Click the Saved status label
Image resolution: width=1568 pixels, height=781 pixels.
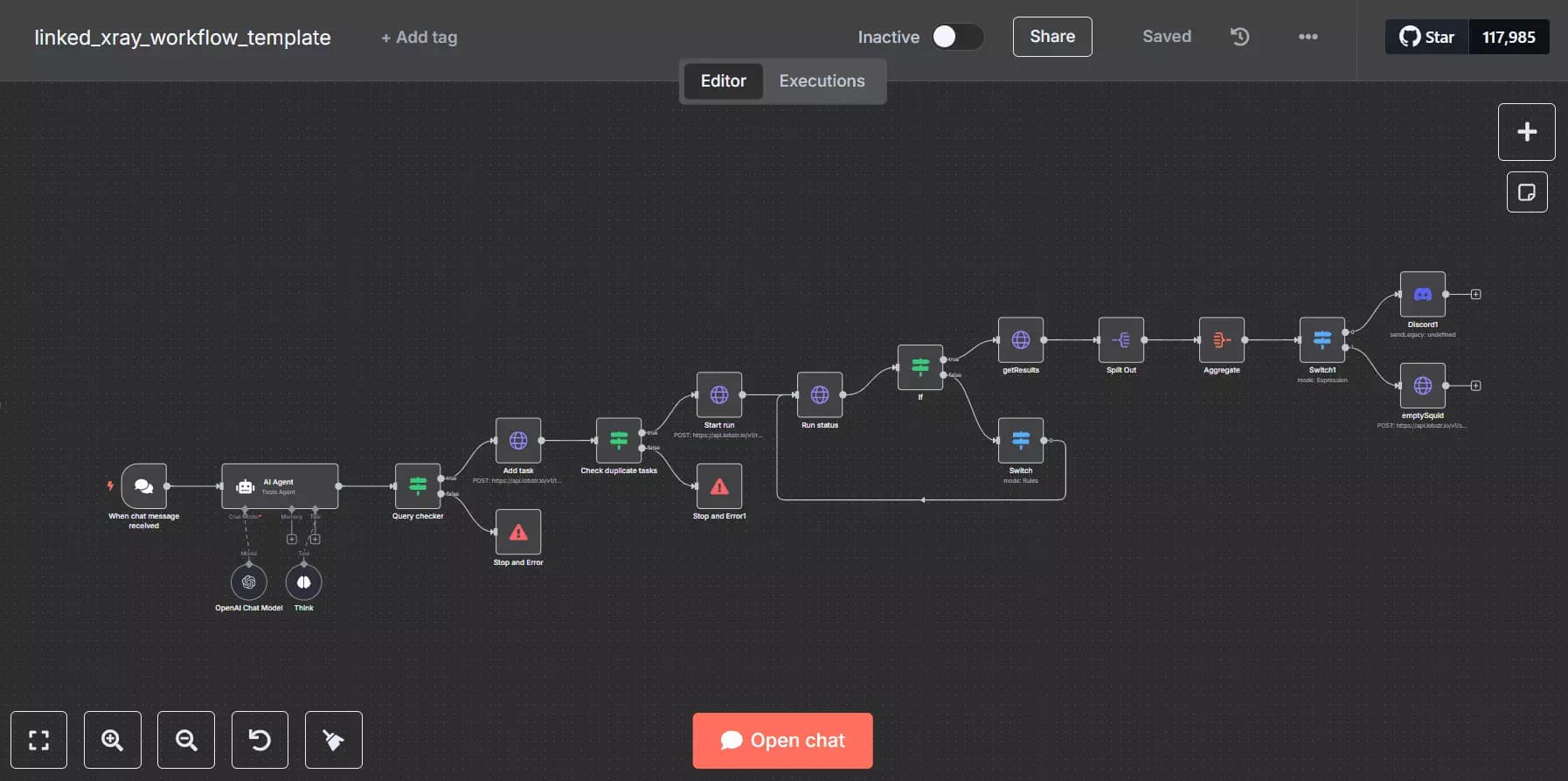[x=1167, y=37]
